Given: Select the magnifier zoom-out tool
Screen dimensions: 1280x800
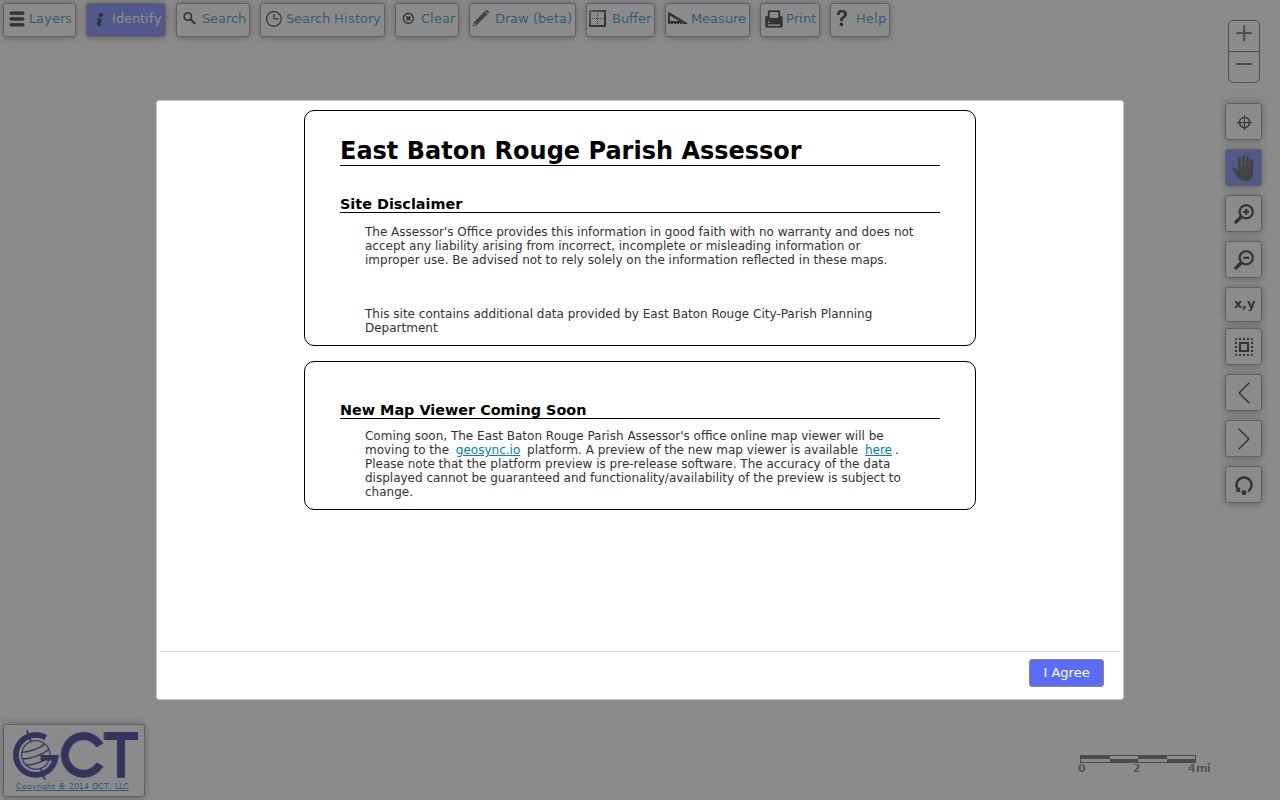Looking at the screenshot, I should (1244, 260).
